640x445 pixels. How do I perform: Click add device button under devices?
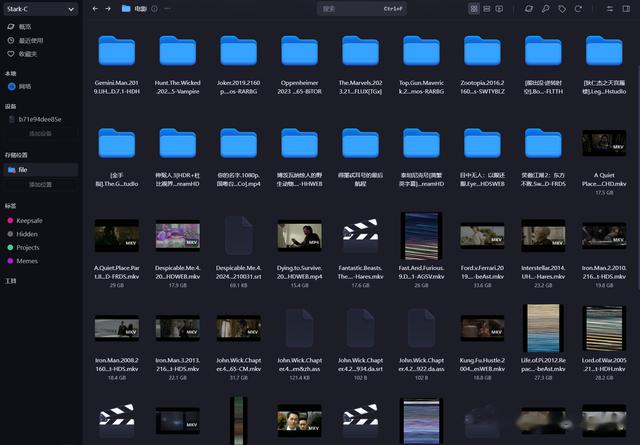40,134
